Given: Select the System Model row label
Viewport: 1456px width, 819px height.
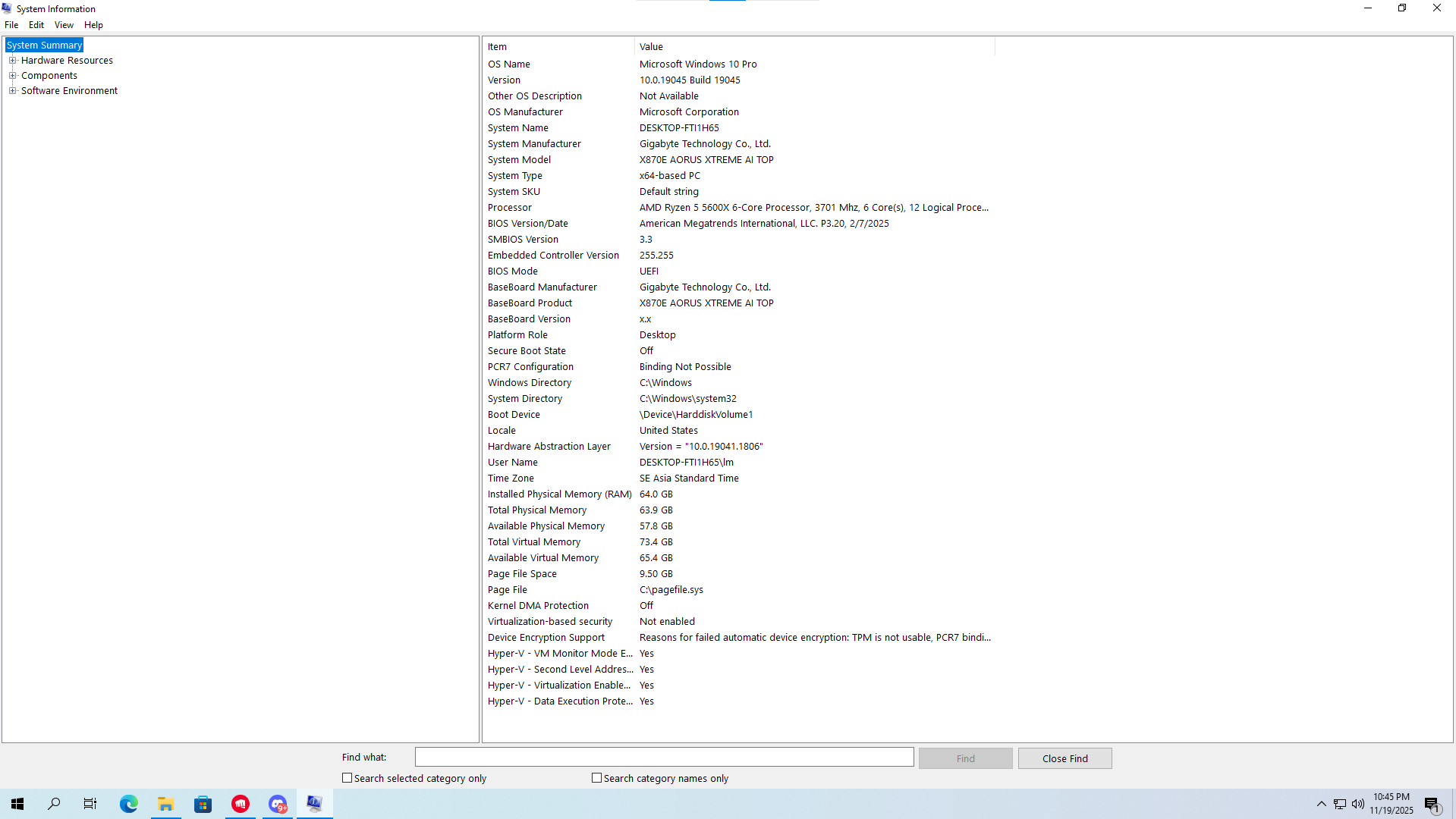Looking at the screenshot, I should click(x=519, y=160).
